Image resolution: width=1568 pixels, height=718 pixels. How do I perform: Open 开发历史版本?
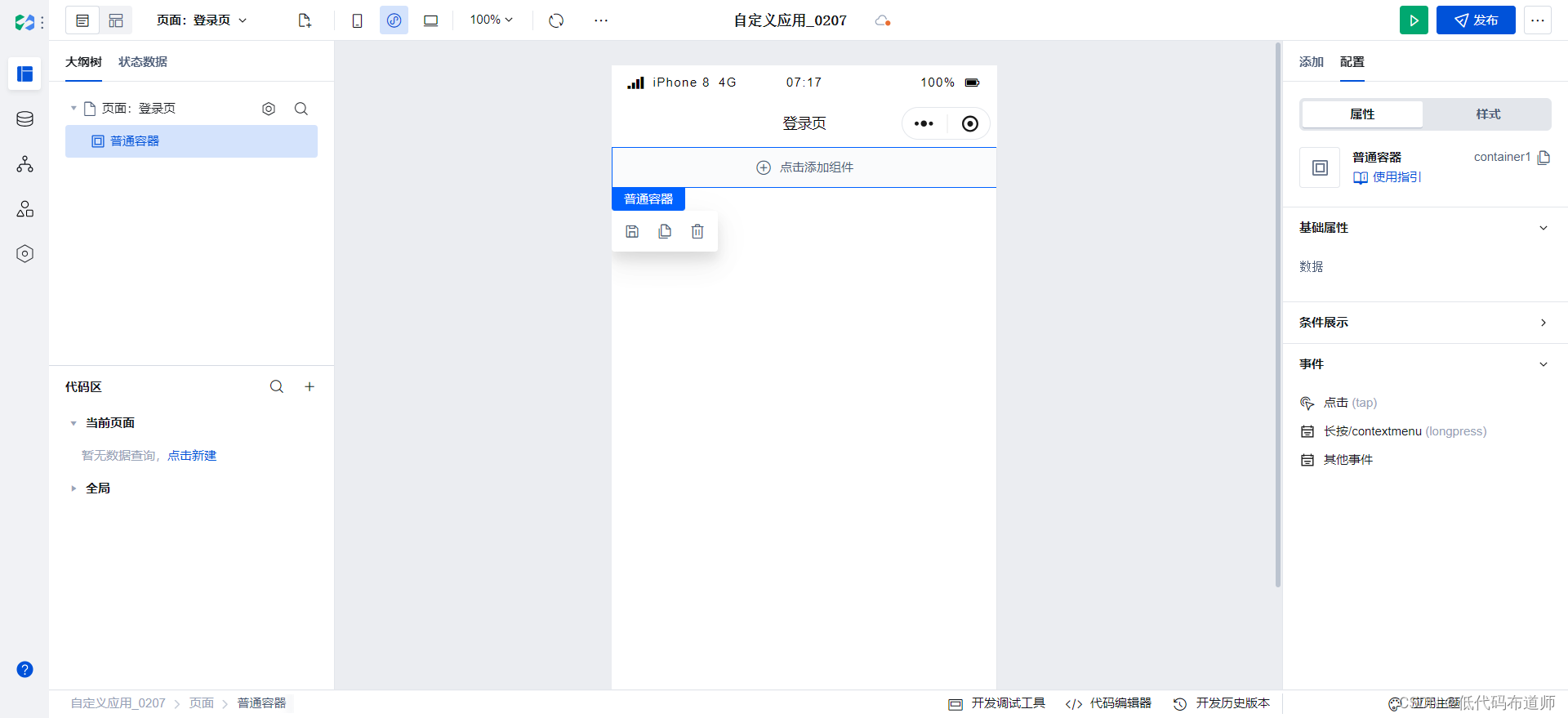[x=1221, y=703]
